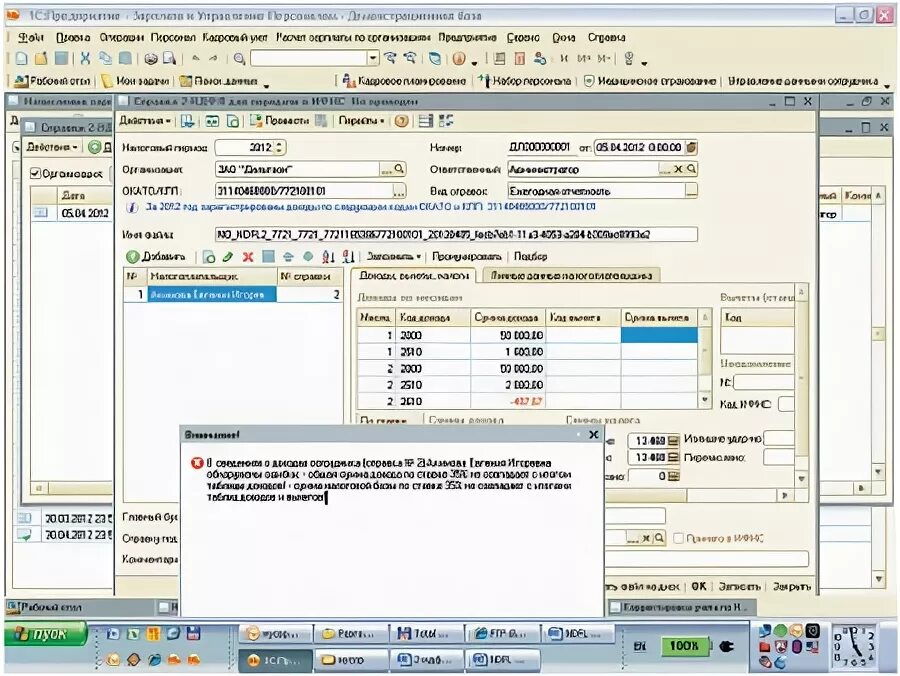Click the Набор персонала panel button
This screenshot has height=676, width=900.
tap(525, 81)
